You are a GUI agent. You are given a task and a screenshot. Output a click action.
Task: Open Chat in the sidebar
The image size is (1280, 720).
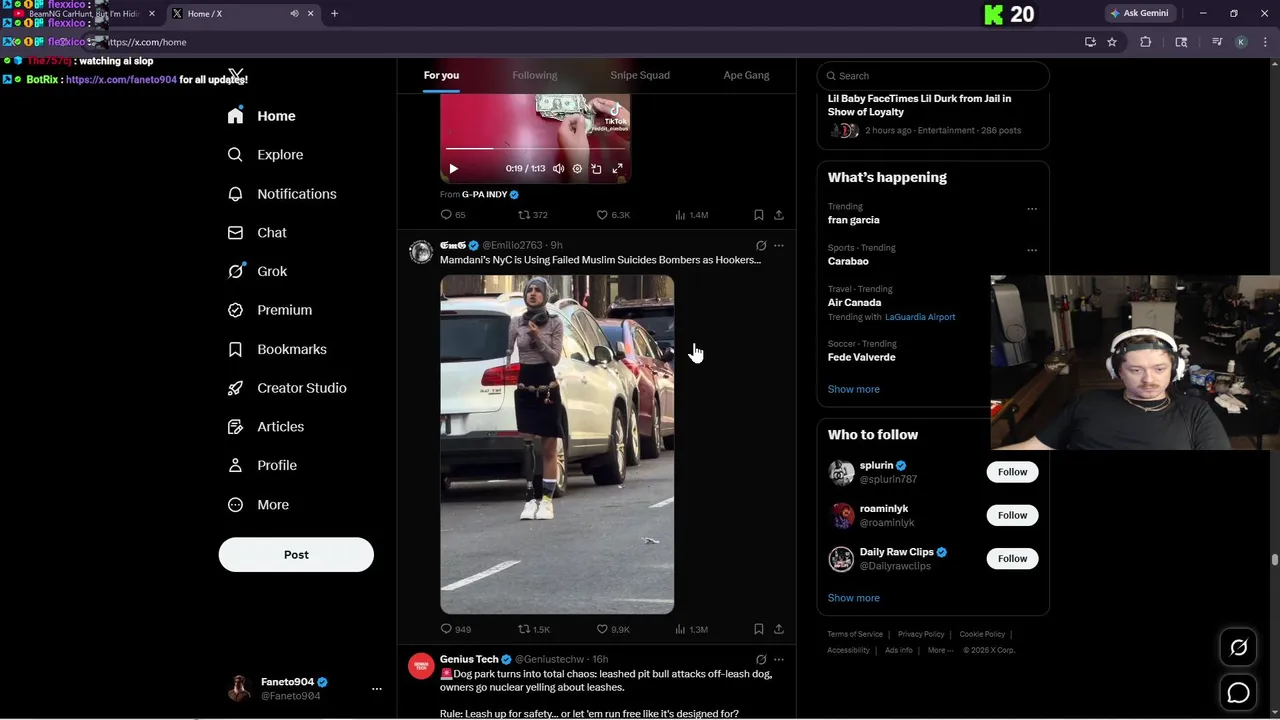tap(257, 232)
